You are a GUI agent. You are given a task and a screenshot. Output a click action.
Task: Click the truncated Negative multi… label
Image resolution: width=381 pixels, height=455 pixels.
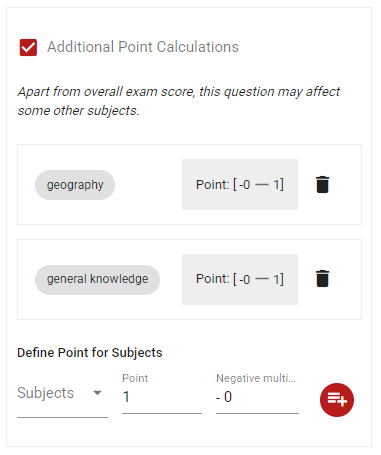coord(256,378)
